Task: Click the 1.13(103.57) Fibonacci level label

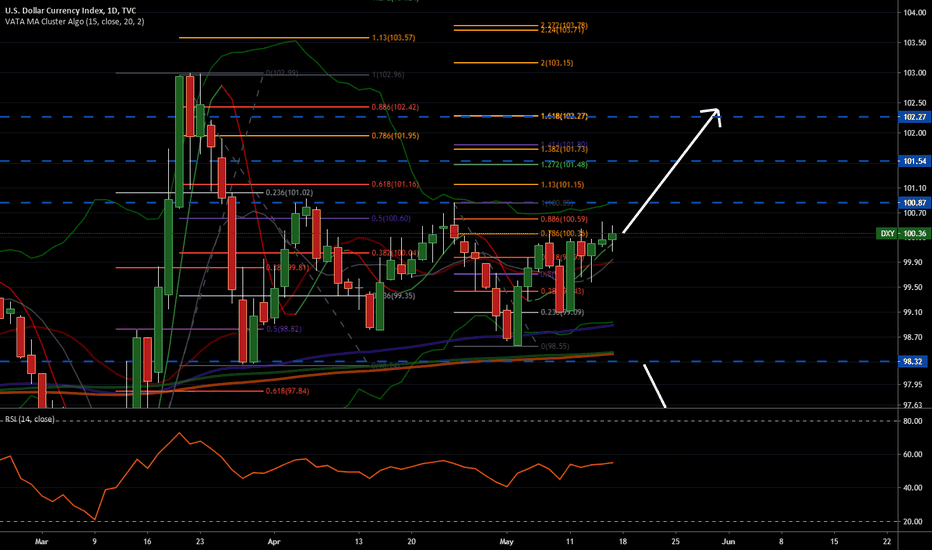Action: coord(393,38)
